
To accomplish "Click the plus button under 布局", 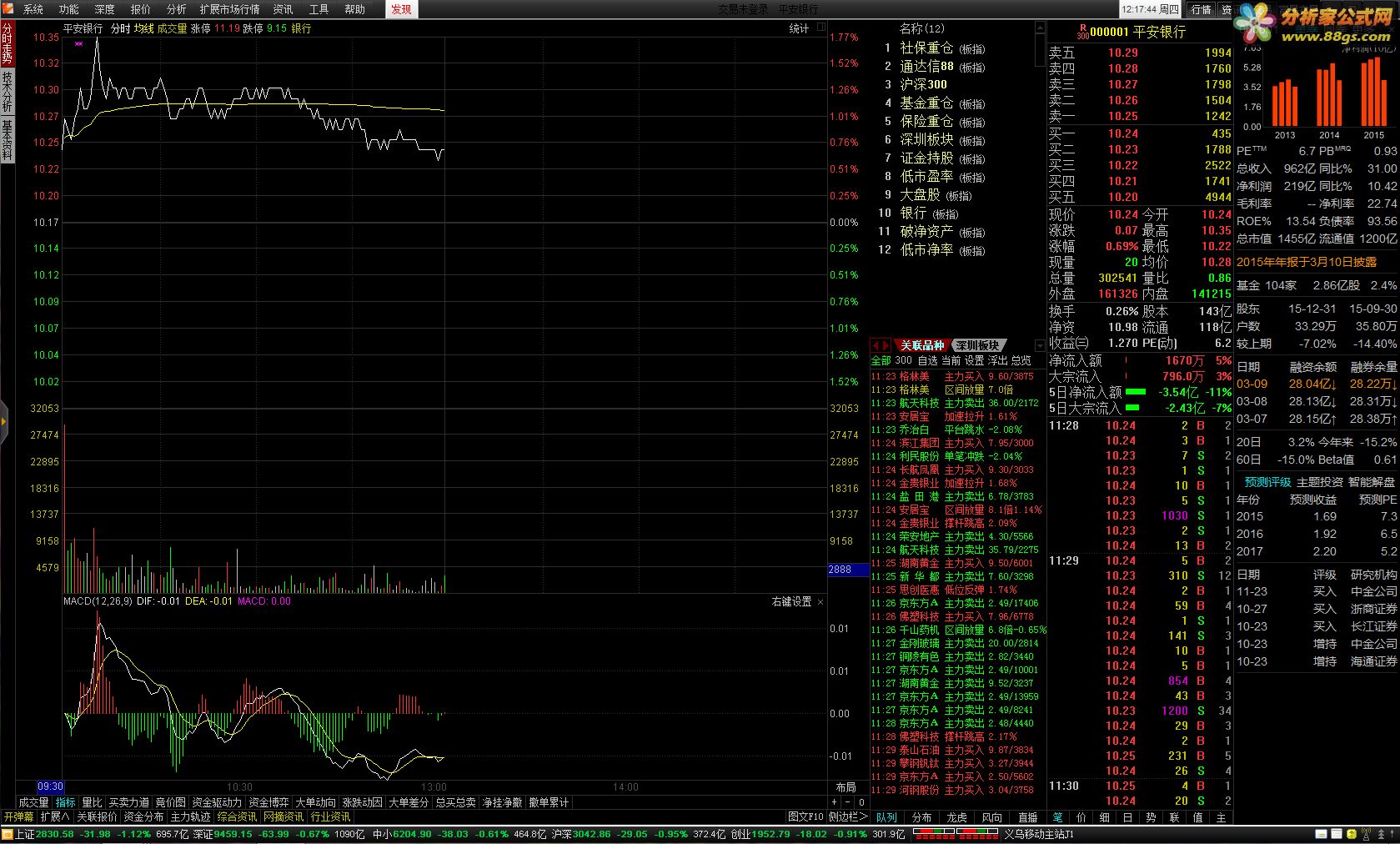I will click(834, 802).
